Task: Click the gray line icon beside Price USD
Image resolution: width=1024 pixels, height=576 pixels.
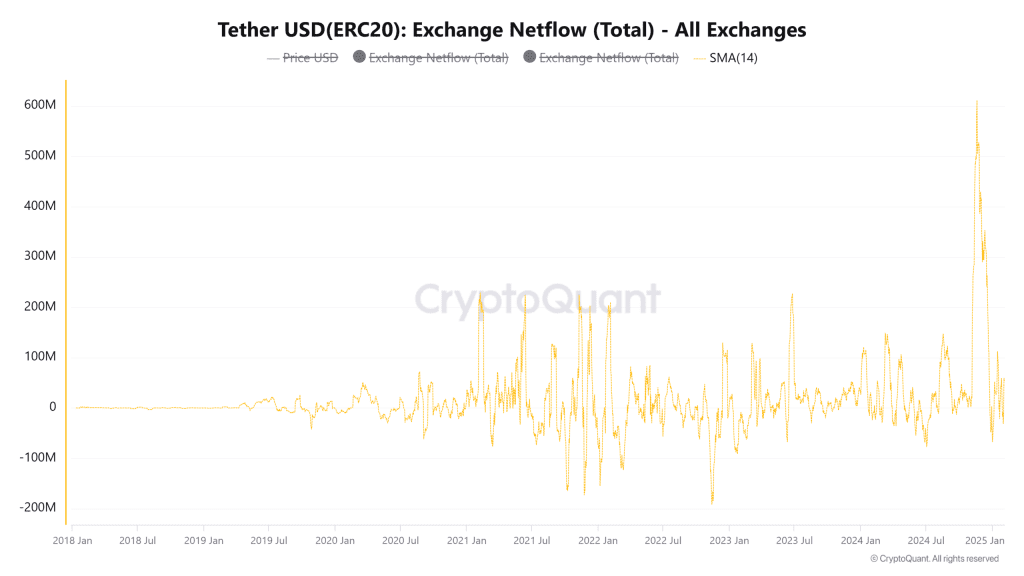Action: coord(273,59)
